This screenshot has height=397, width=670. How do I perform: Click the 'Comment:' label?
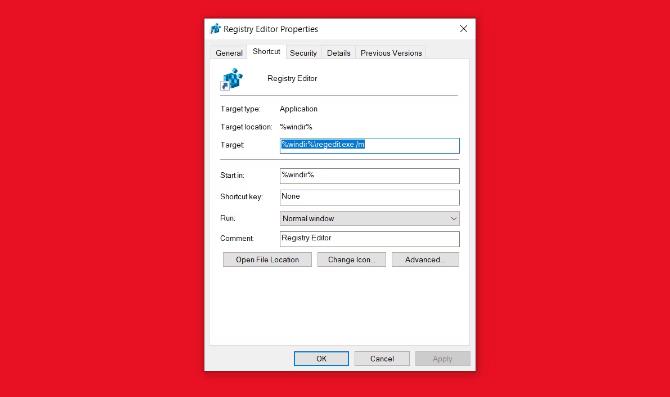click(237, 238)
